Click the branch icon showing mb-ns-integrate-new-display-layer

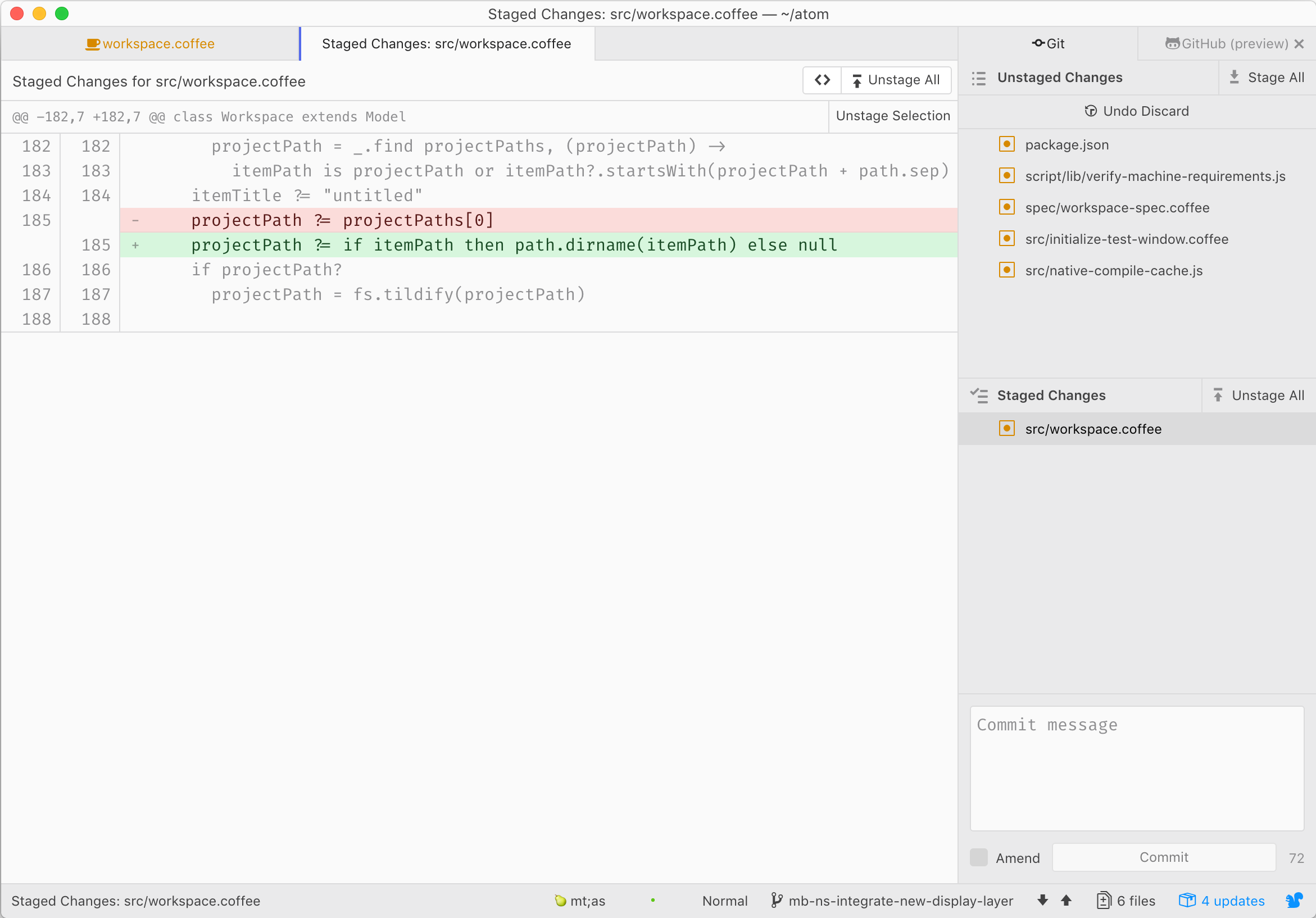[777, 900]
